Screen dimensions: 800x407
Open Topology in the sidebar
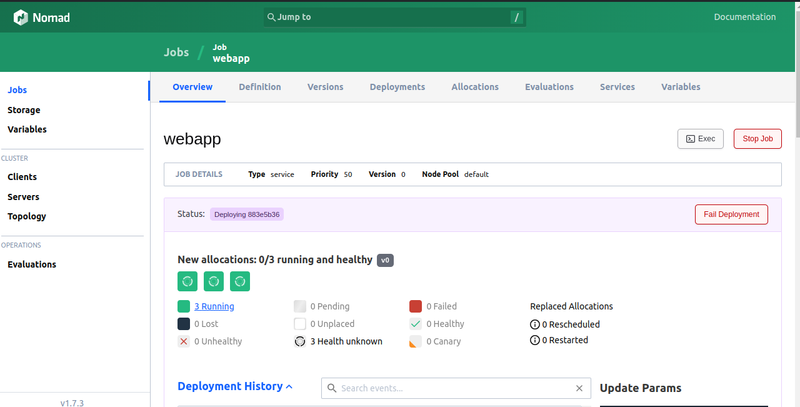[x=27, y=216]
